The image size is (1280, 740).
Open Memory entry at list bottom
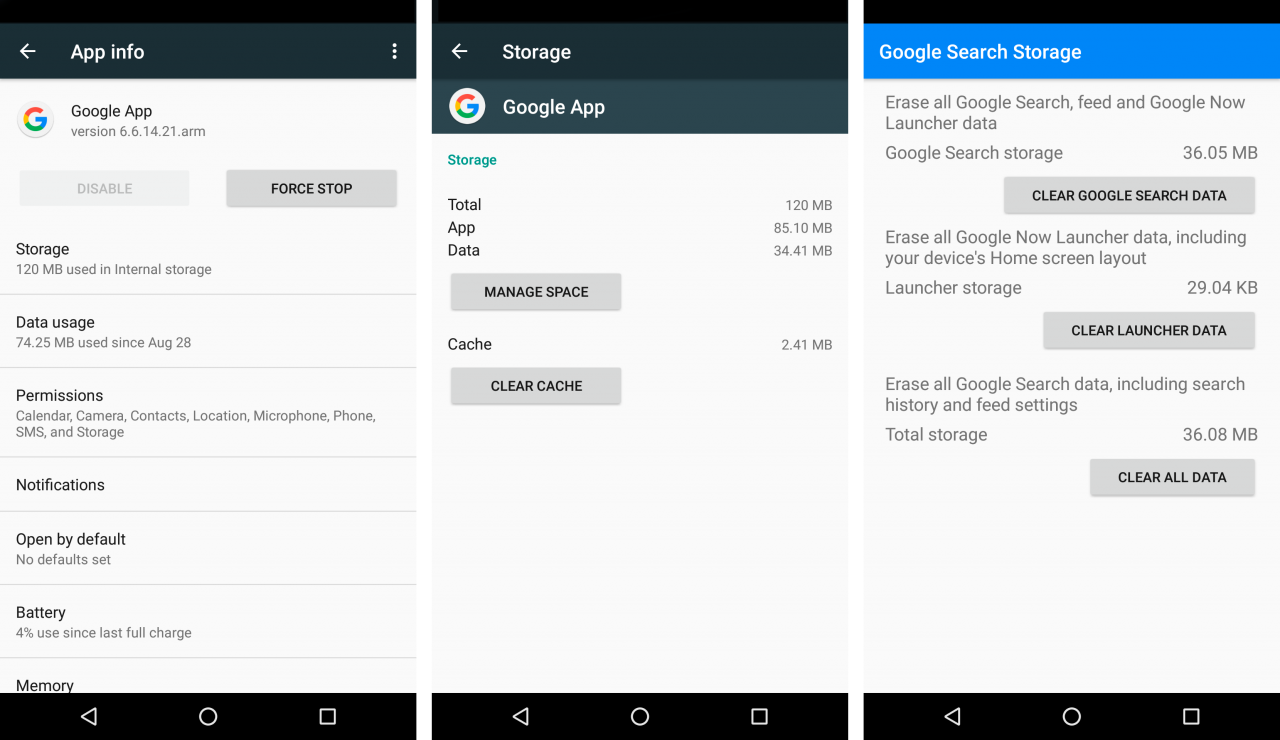[x=208, y=676]
